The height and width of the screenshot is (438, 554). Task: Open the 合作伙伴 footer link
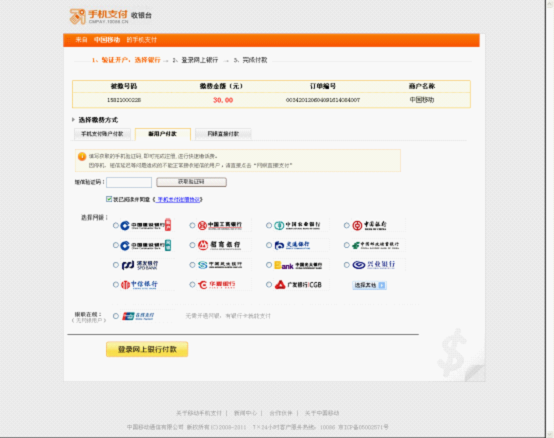[281, 413]
